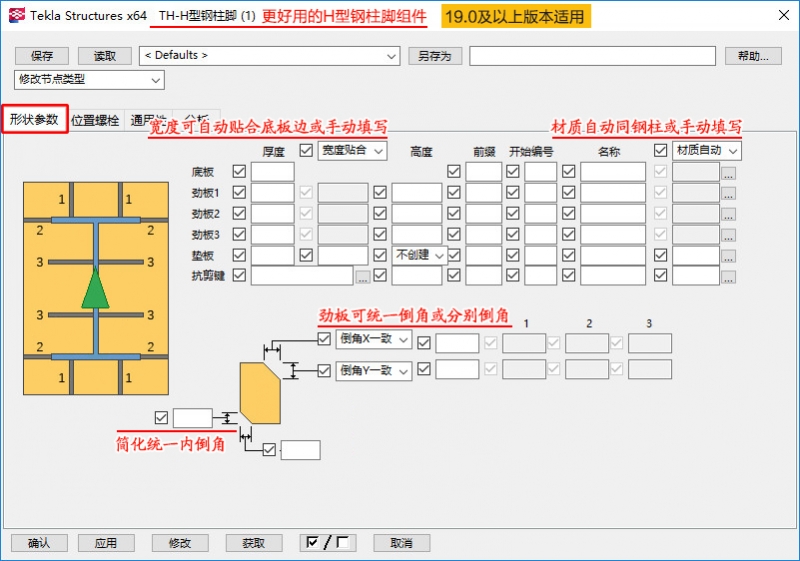This screenshot has width=800, height=561.
Task: Open the 材质自动 dropdown
Action: [x=707, y=150]
